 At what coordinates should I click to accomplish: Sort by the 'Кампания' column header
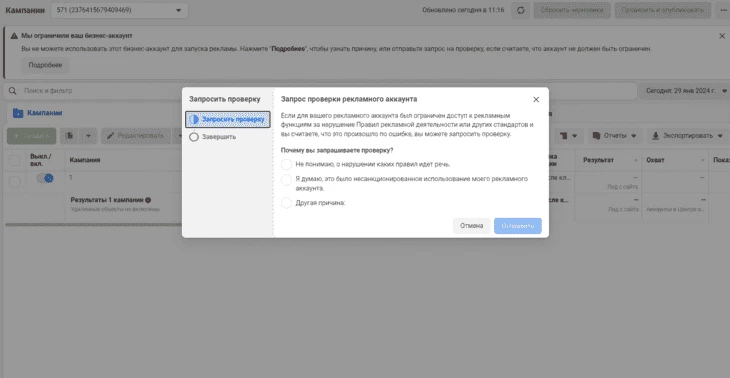coord(85,160)
